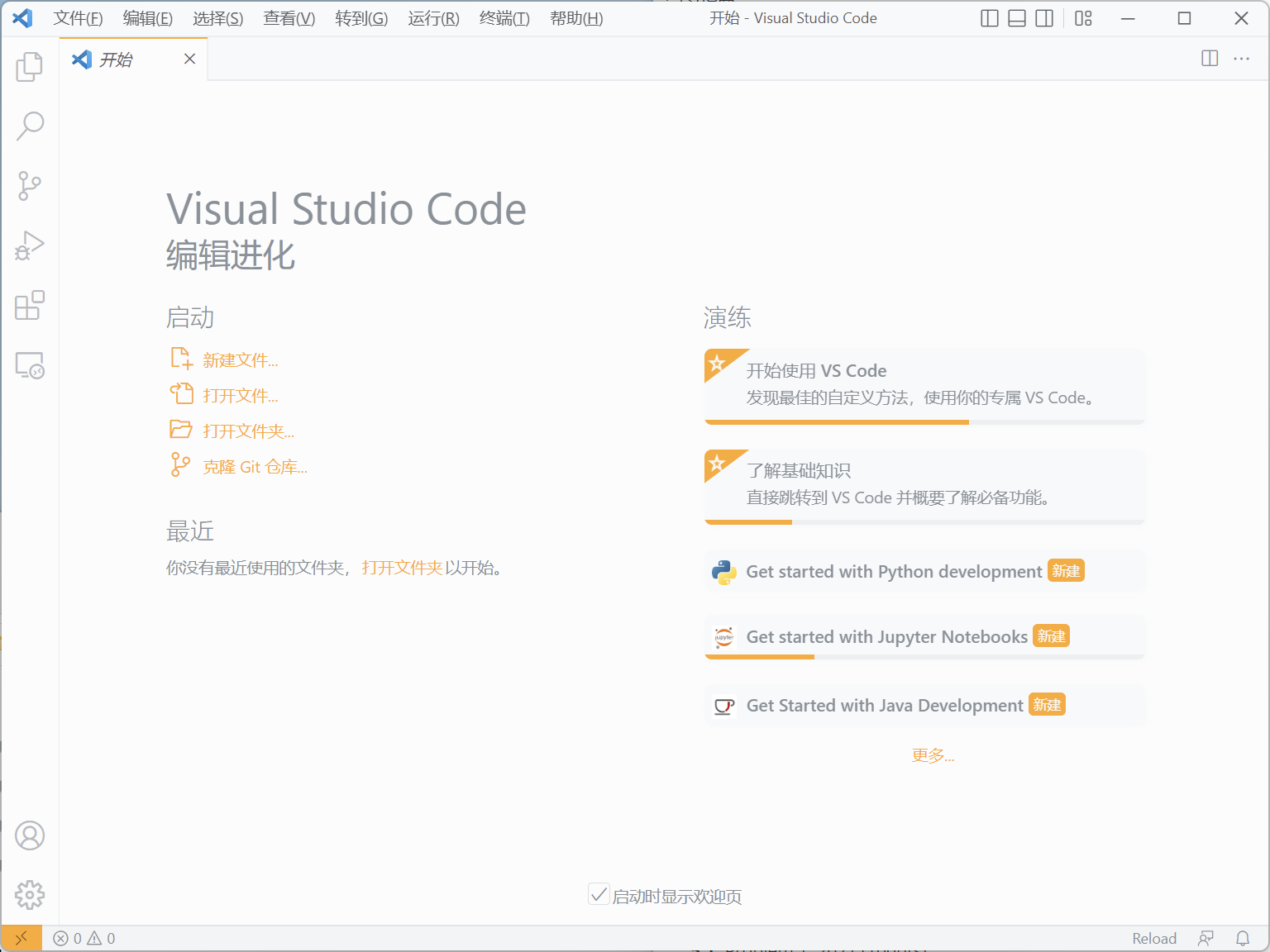Open the Extensions view
This screenshot has height=952, width=1270.
(30, 305)
